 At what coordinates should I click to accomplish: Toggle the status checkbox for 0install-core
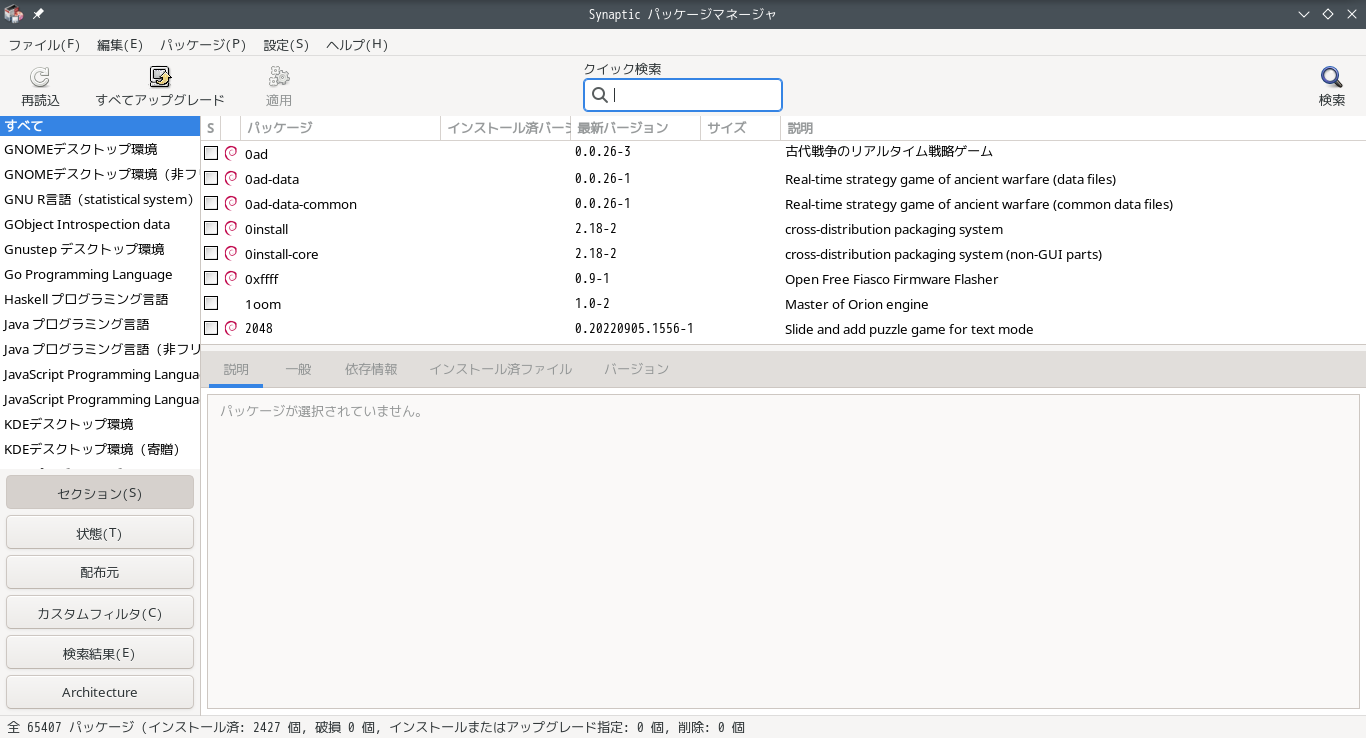[211, 253]
